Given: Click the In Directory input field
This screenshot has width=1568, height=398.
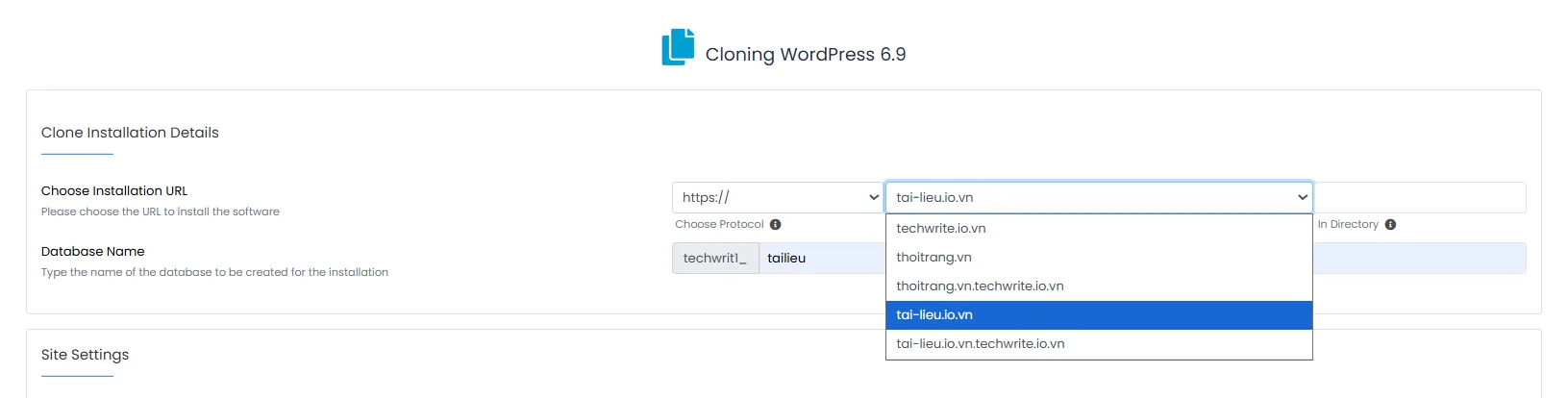Looking at the screenshot, I should click(x=1420, y=197).
